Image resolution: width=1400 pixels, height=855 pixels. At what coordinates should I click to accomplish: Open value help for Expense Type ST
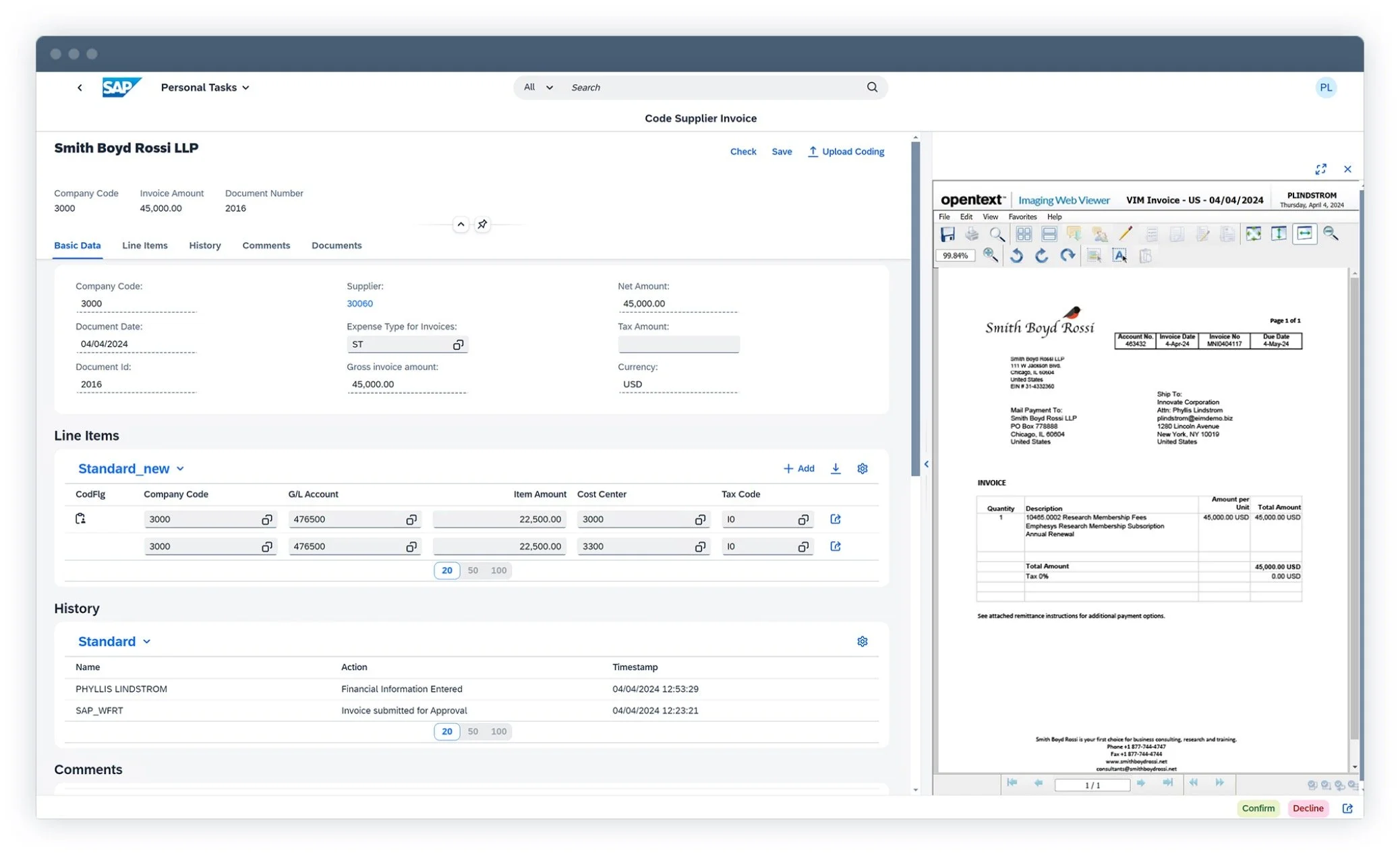click(x=458, y=345)
